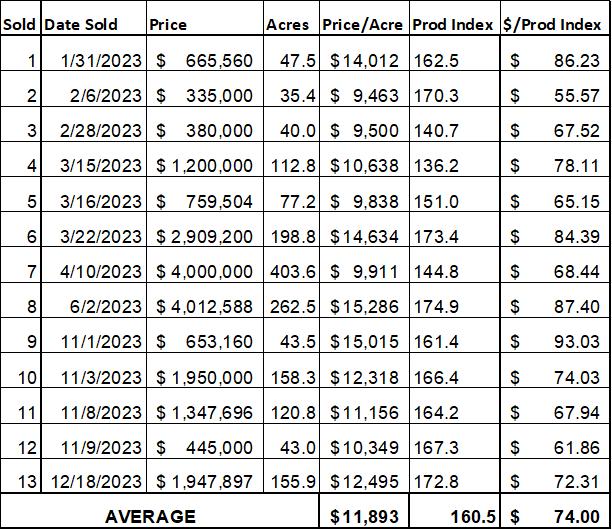This screenshot has height=530, width=612.
Task: Select the price cell $2,909,200
Action: tap(205, 236)
